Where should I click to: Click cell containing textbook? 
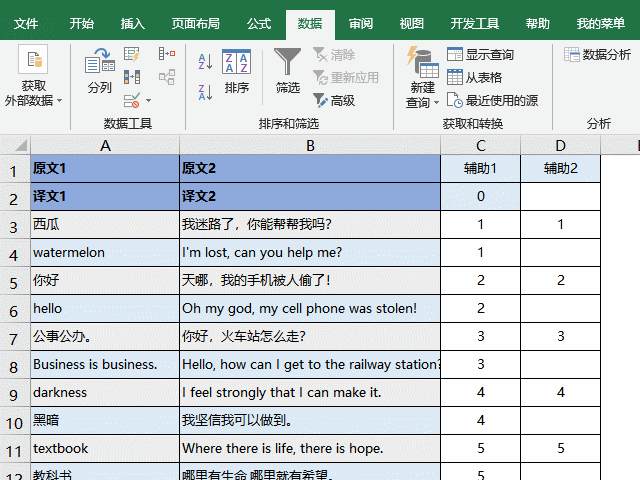coord(105,449)
